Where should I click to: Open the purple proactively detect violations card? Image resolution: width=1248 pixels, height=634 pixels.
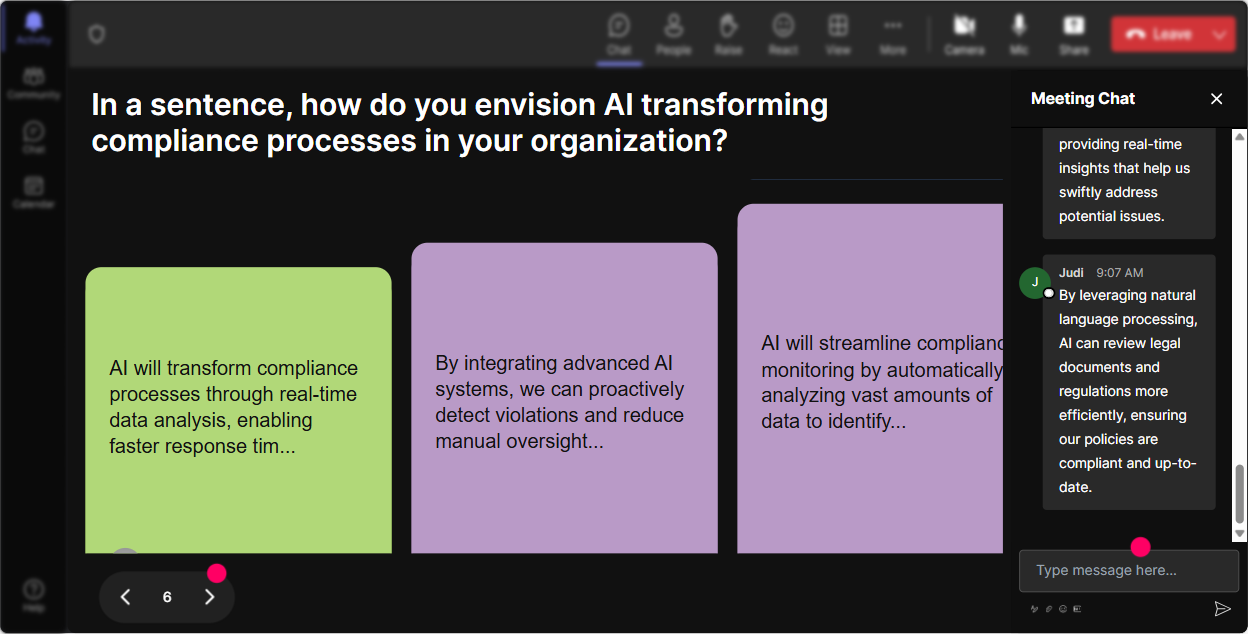[x=564, y=398]
